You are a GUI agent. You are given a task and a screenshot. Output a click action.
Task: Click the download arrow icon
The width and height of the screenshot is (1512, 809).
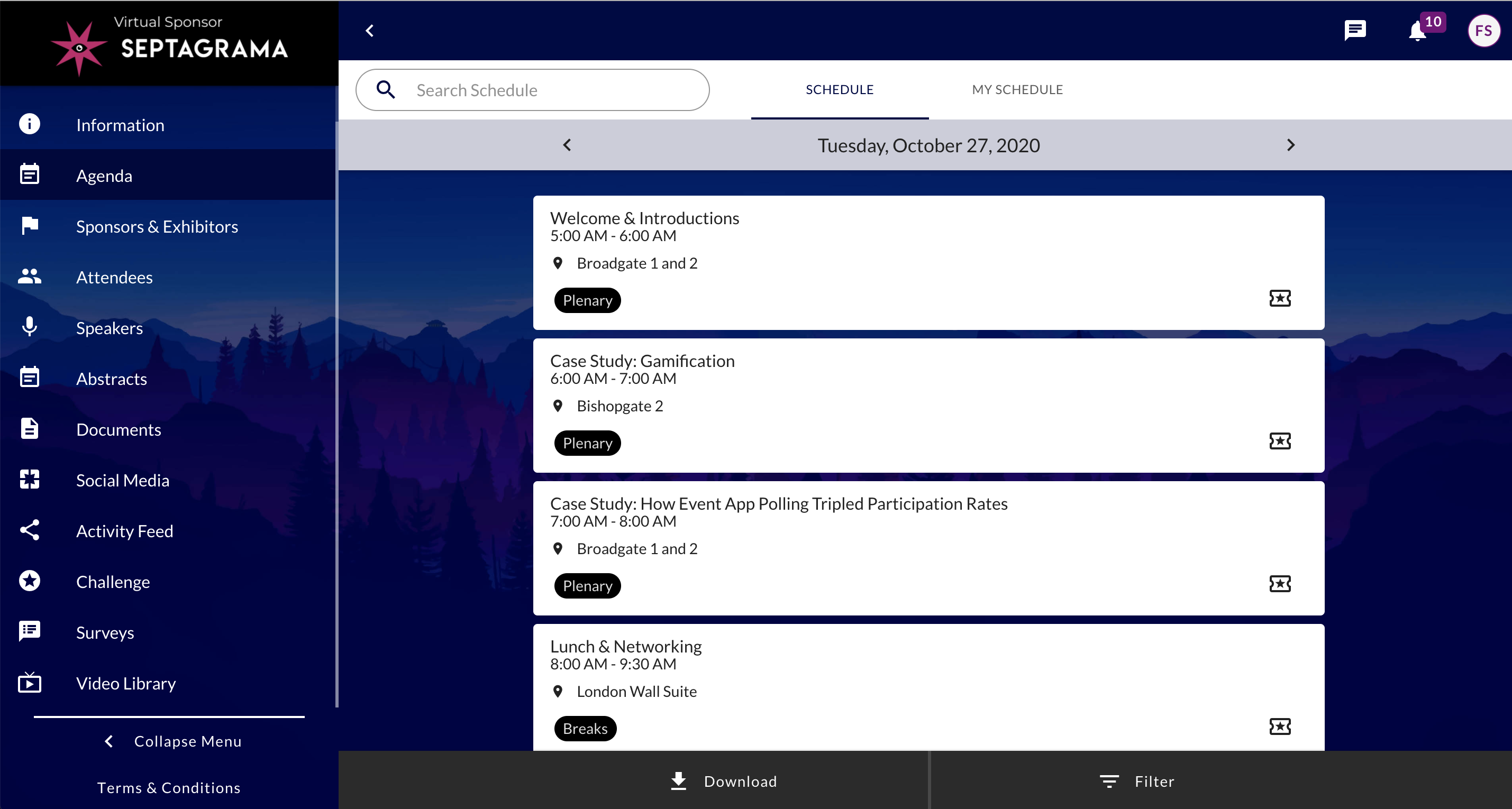click(x=679, y=781)
